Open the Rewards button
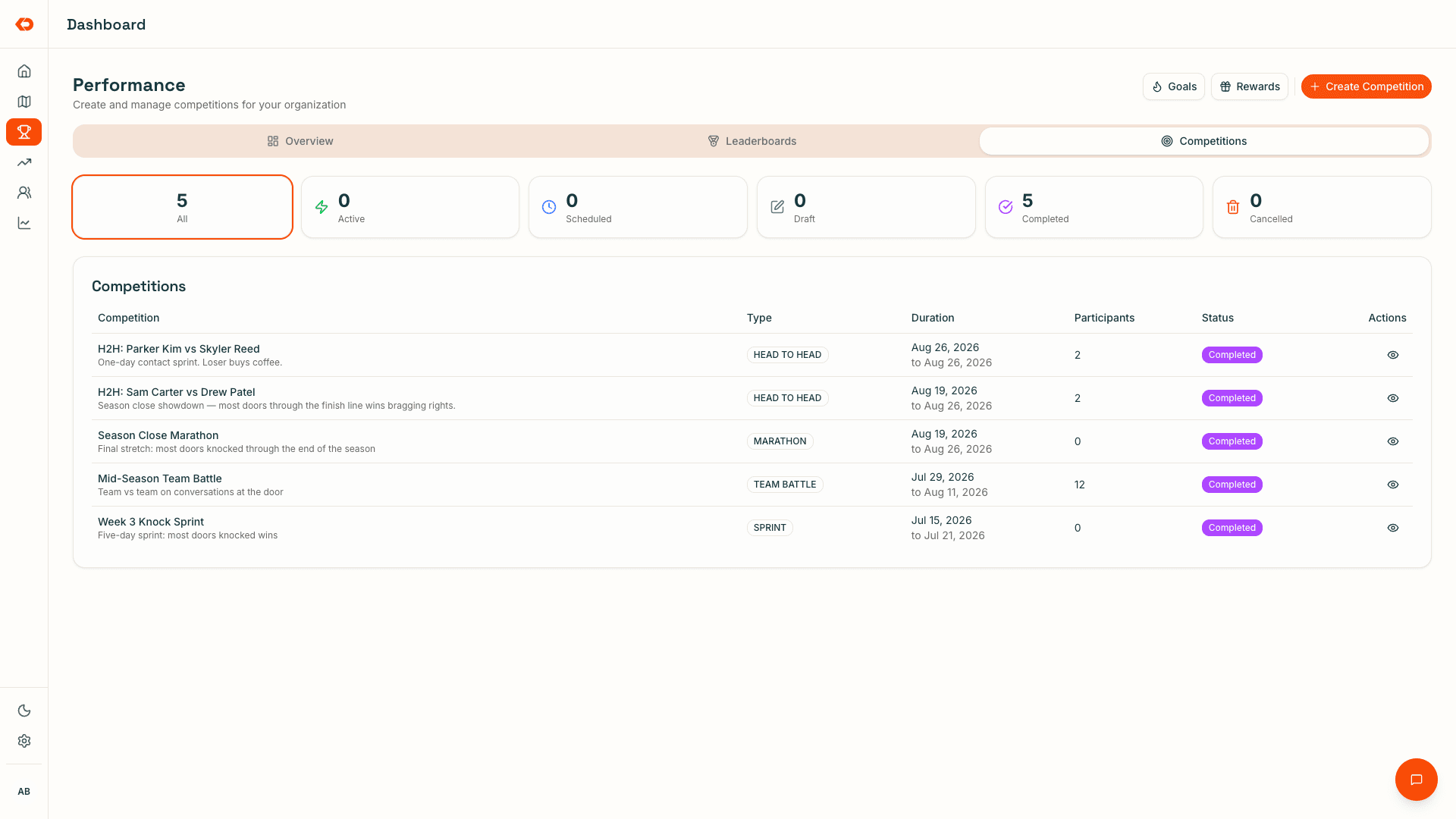This screenshot has height=819, width=1456. coord(1249,86)
